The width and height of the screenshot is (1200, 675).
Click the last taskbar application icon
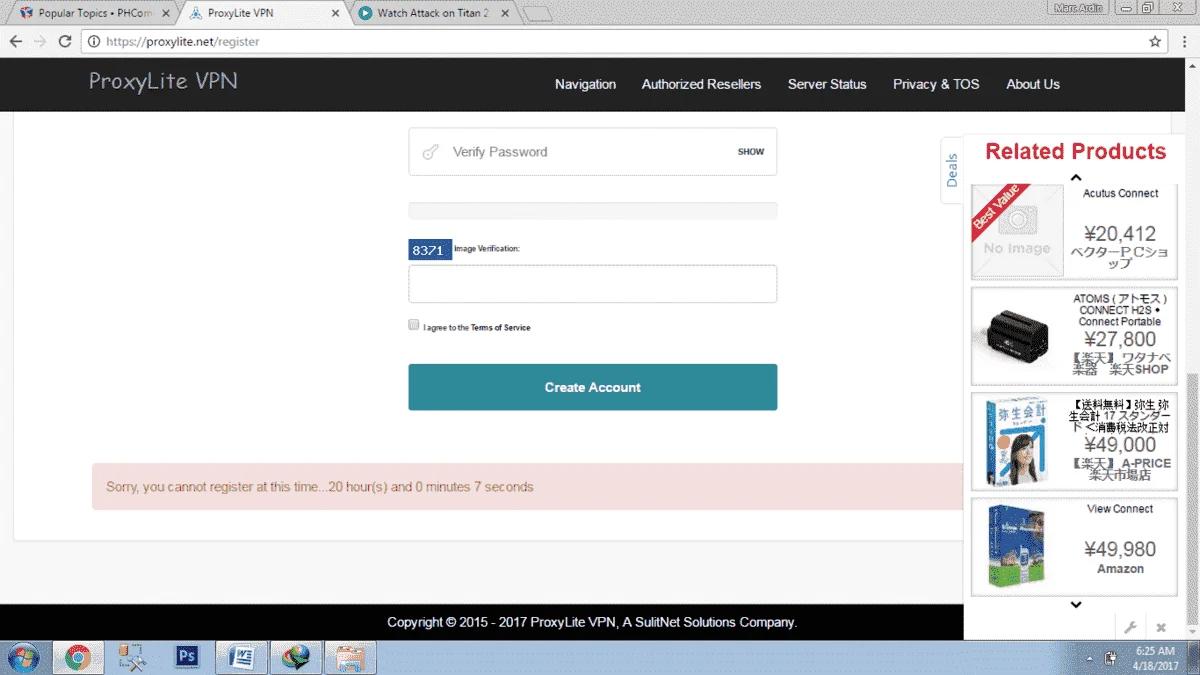point(350,657)
